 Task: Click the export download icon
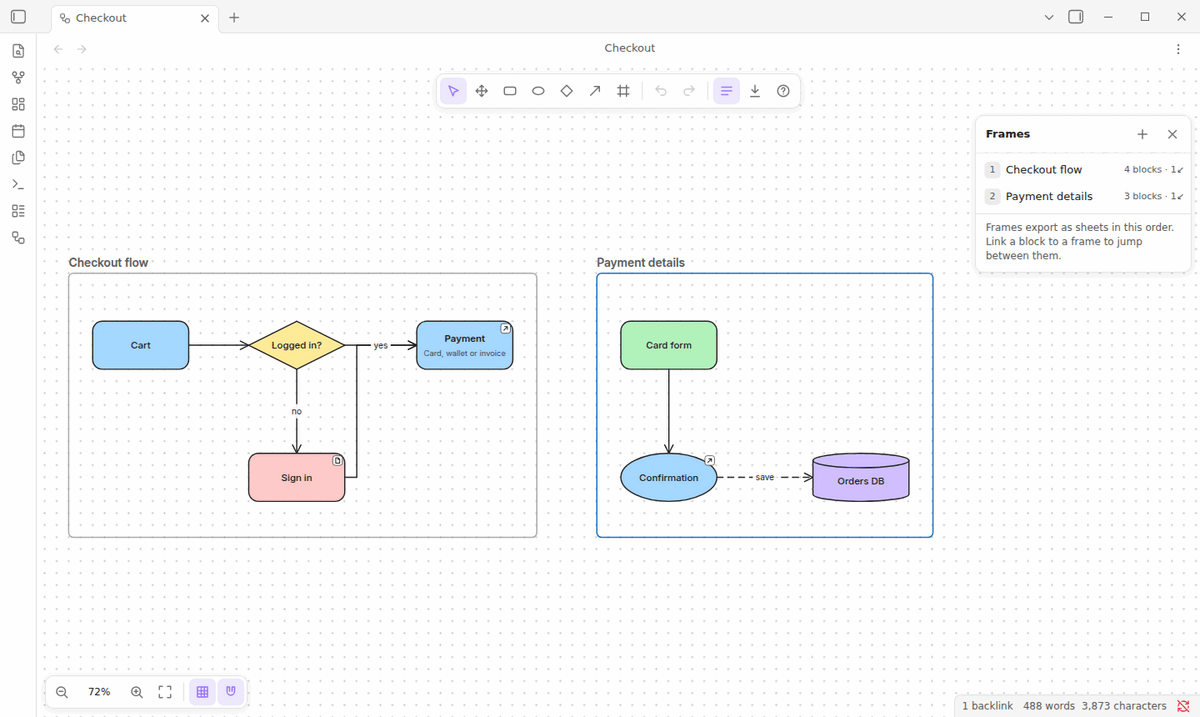755,91
